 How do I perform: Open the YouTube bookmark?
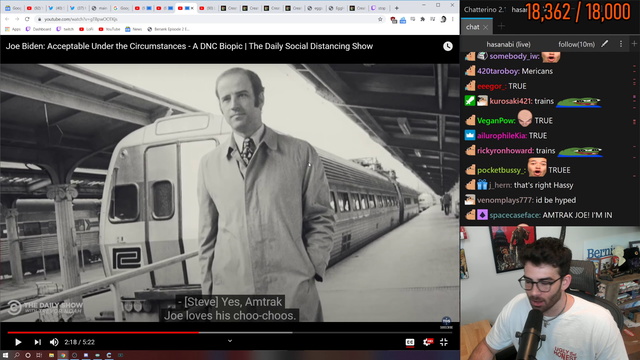tap(109, 29)
